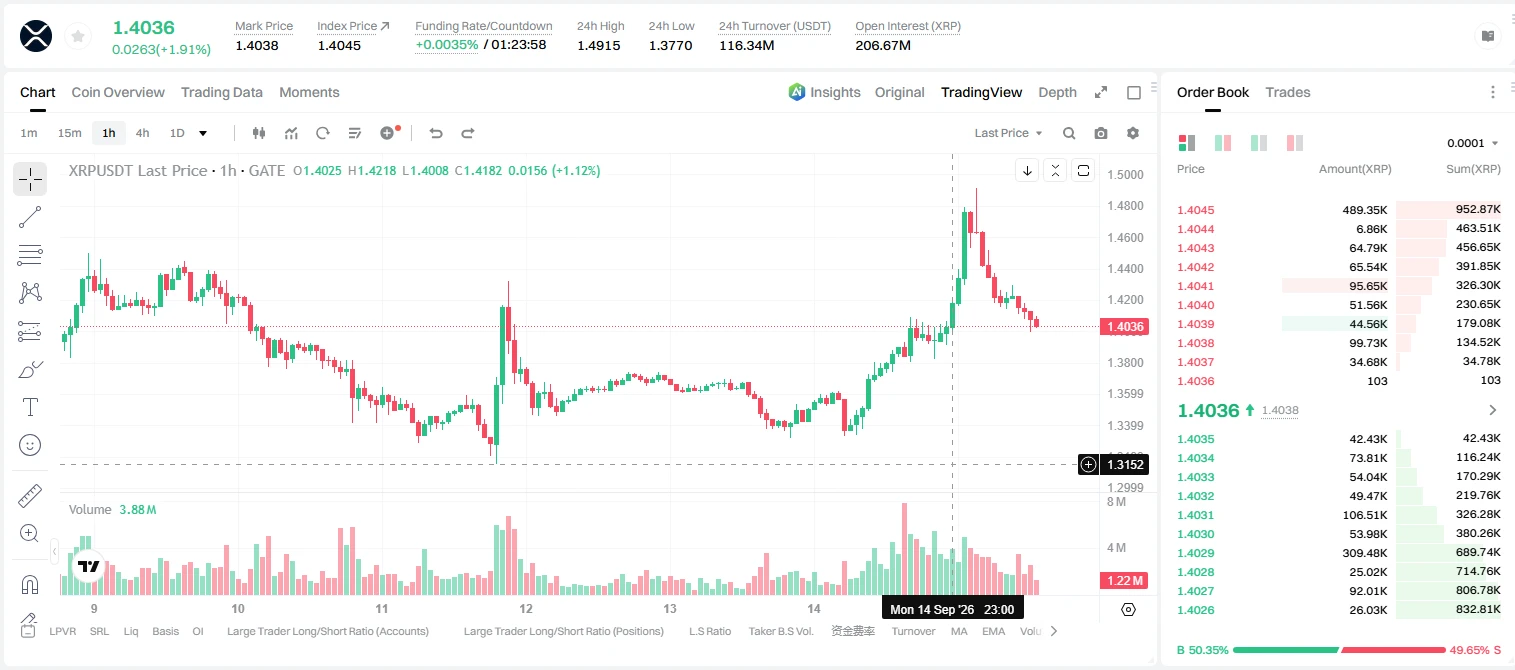Image resolution: width=1515 pixels, height=670 pixels.
Task: Open the 0.0001 price precision dropdown
Action: (1472, 143)
